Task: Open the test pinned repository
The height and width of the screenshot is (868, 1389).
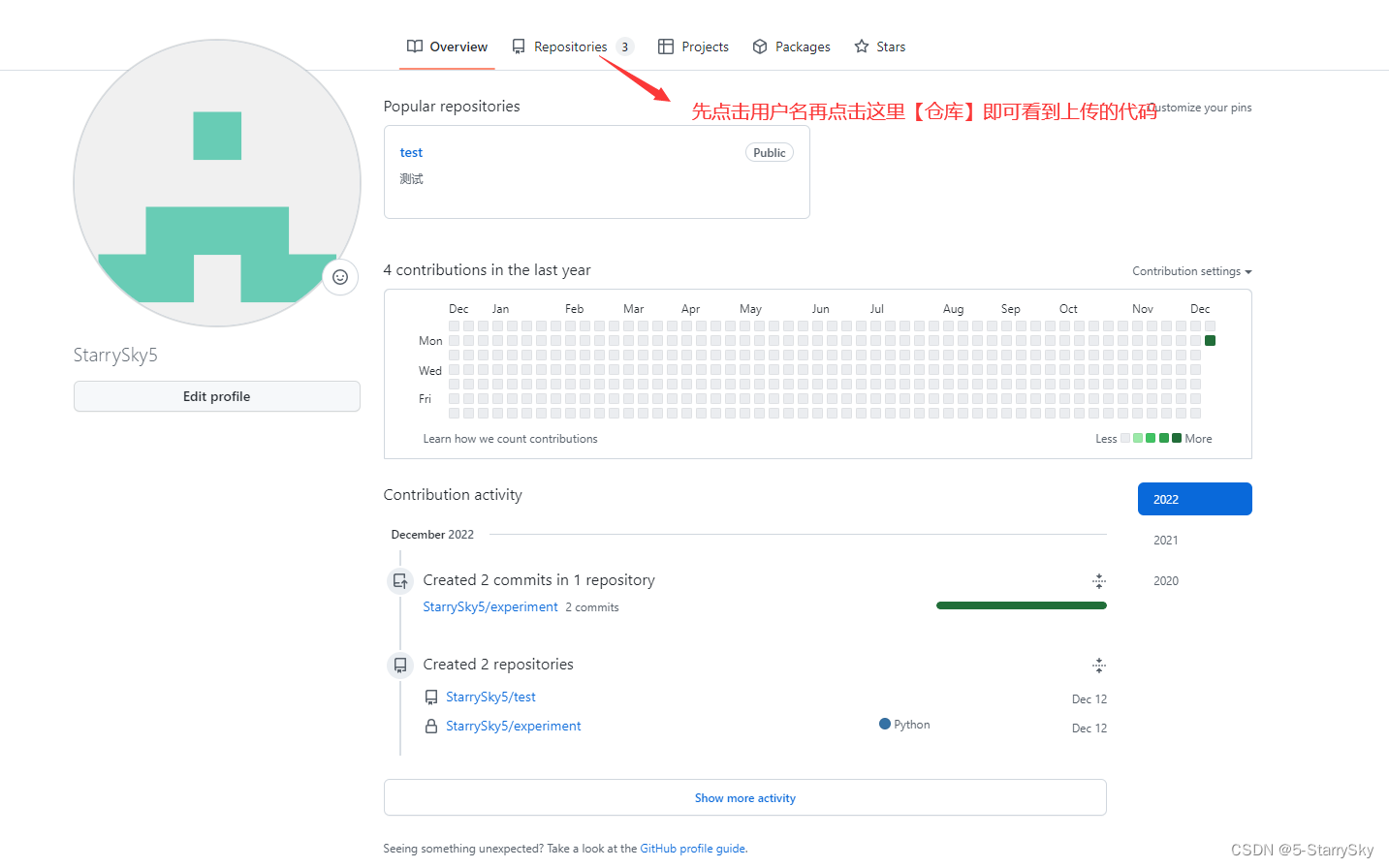Action: click(411, 152)
